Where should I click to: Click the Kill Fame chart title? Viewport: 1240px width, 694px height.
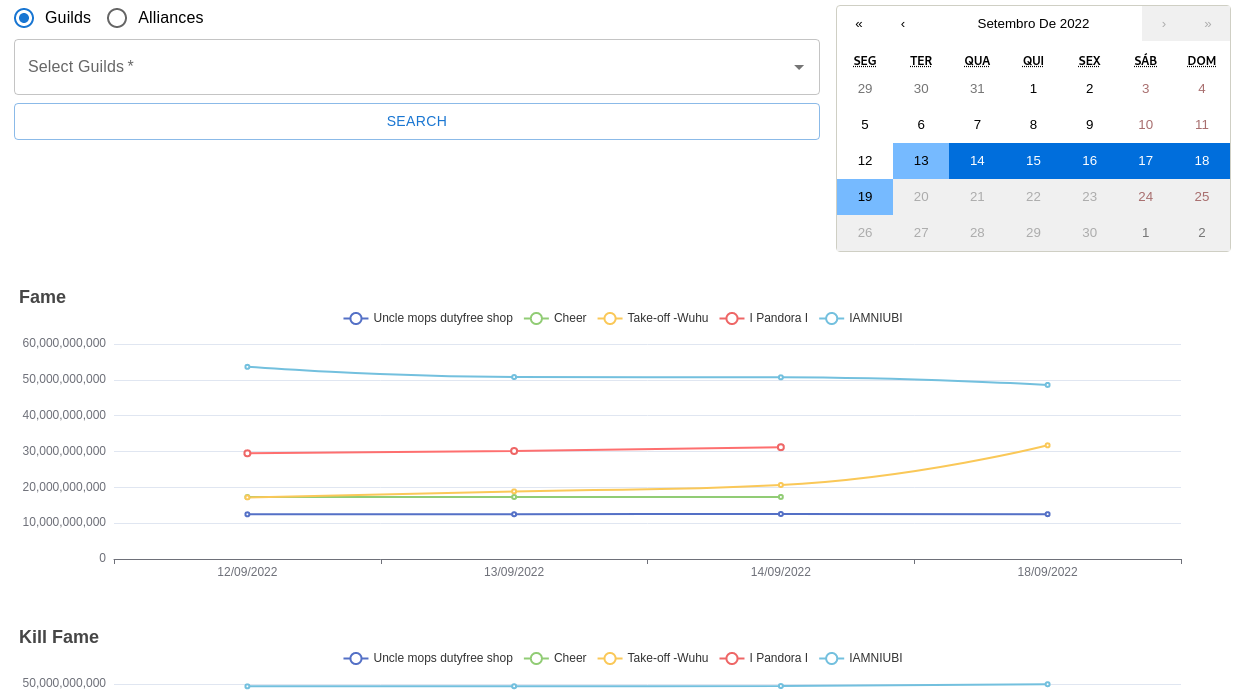(59, 637)
